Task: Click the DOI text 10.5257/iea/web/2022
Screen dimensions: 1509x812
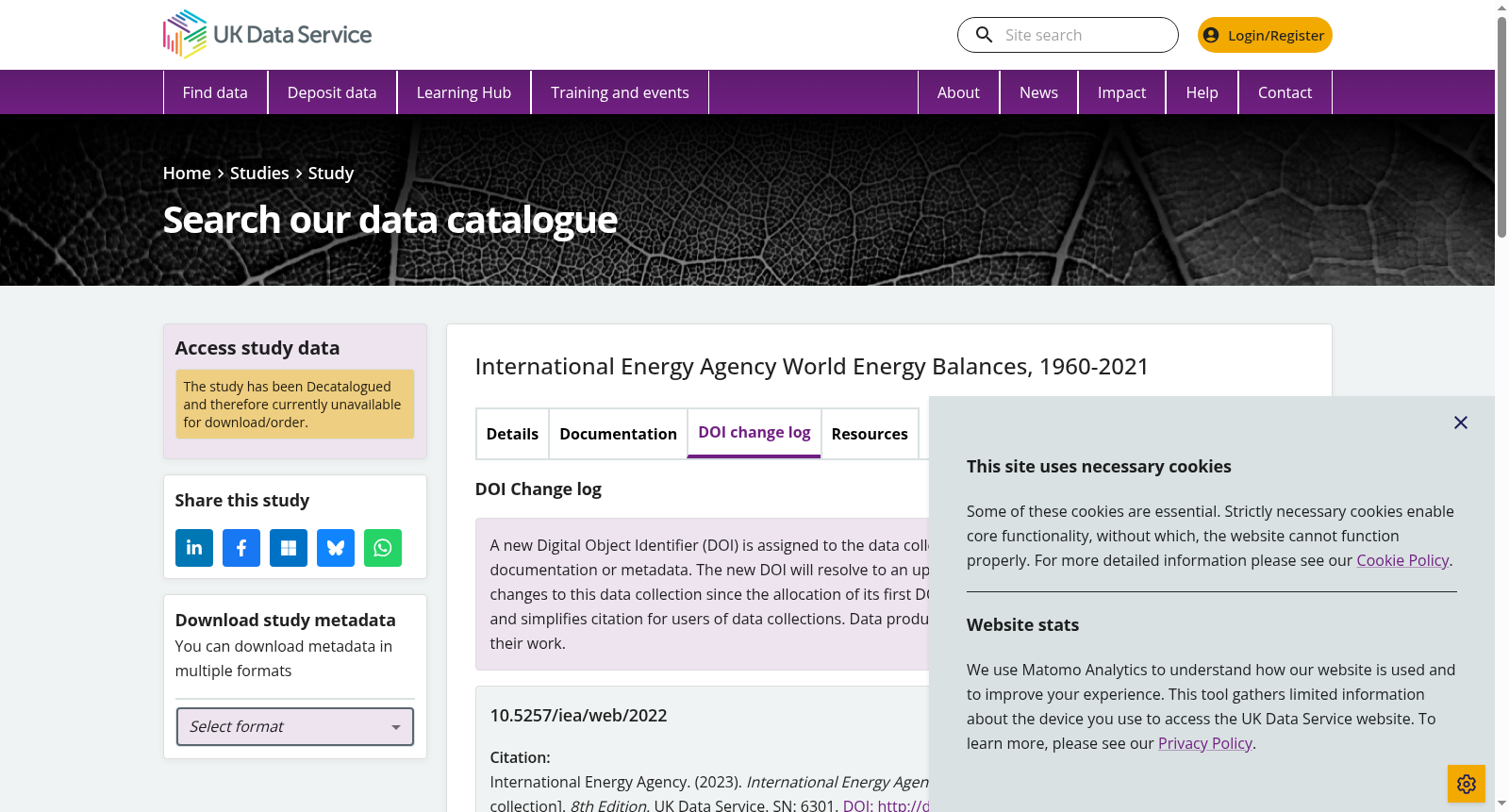Action: tap(578, 715)
